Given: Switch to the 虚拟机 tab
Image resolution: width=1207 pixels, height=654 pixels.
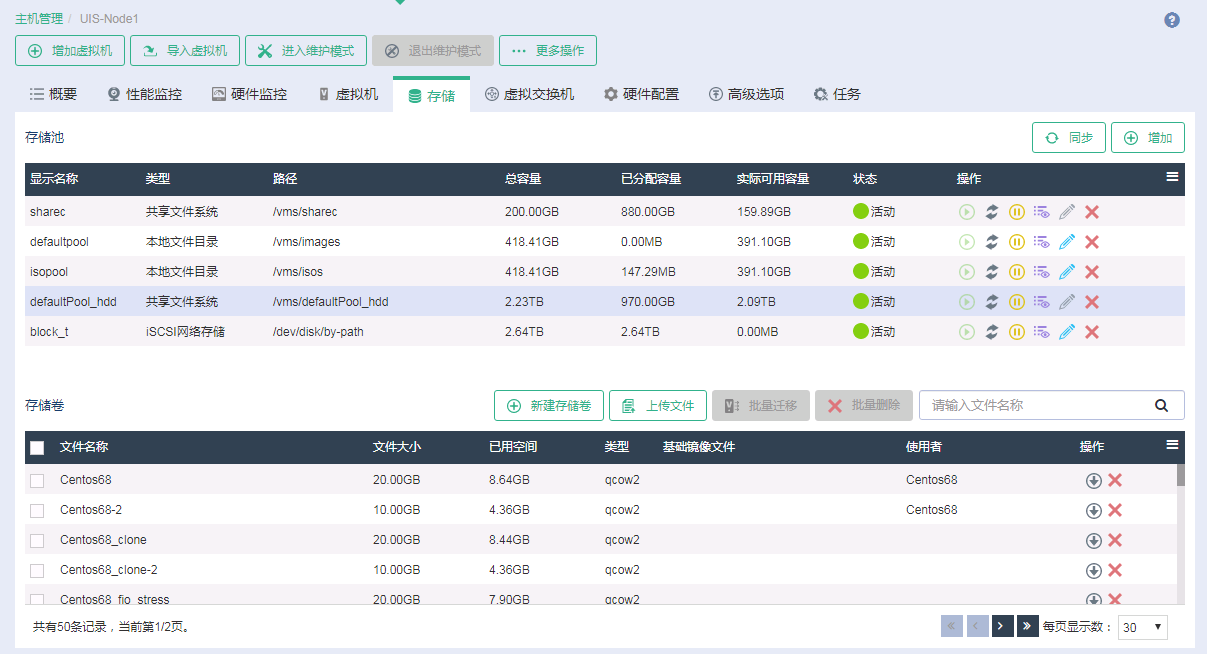Looking at the screenshot, I should tap(347, 94).
